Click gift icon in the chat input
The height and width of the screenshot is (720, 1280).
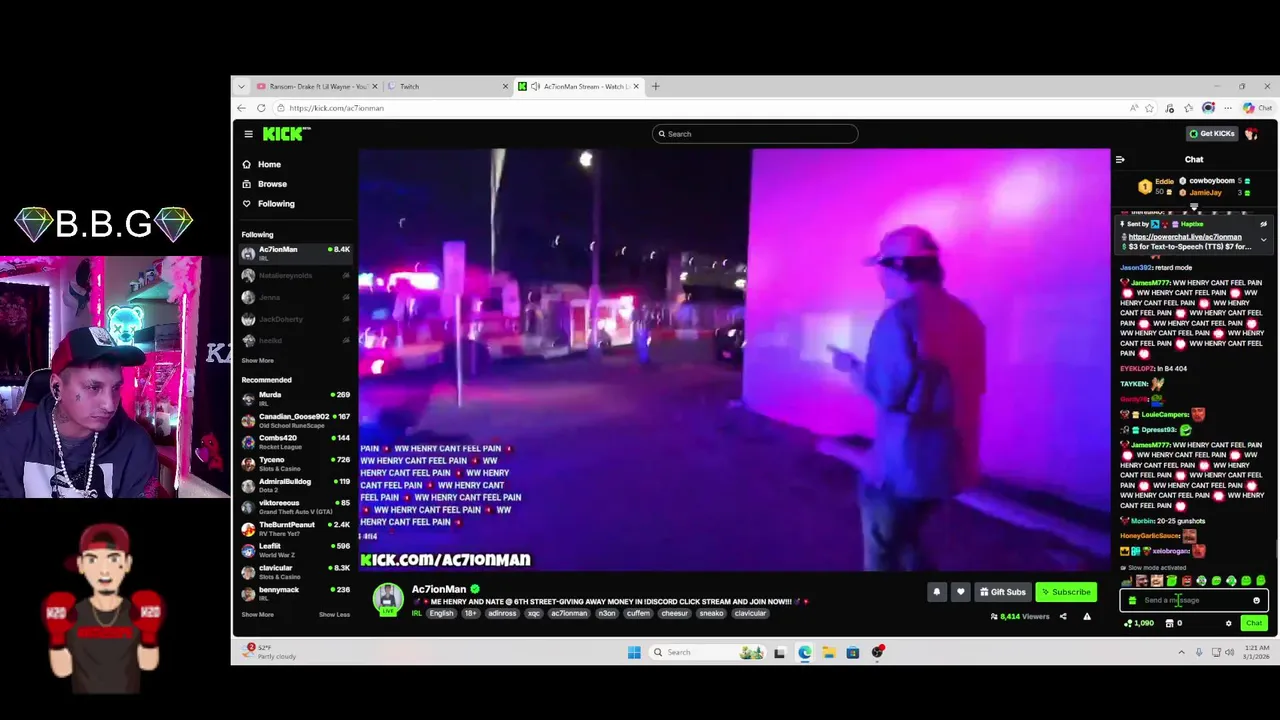[1132, 600]
